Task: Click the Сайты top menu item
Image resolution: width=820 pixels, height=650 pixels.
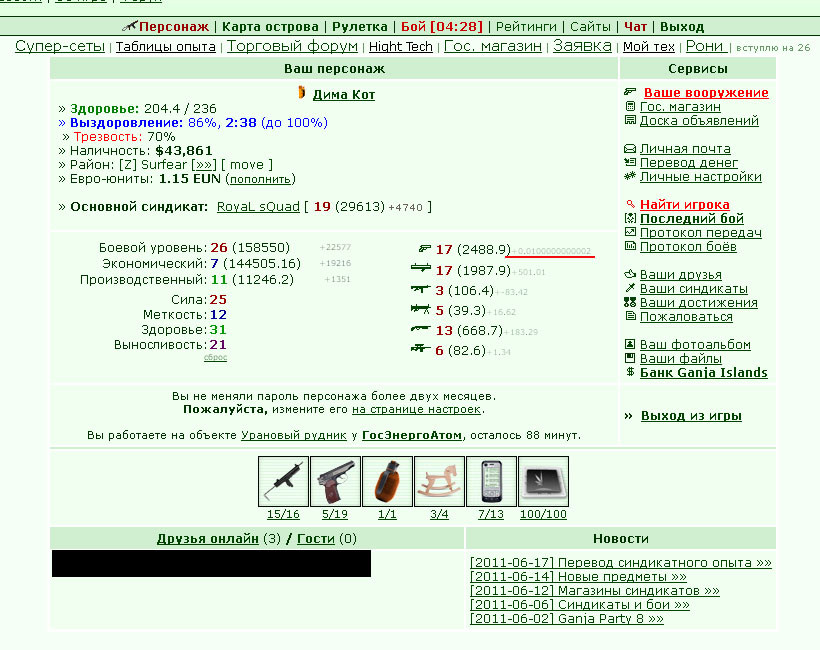Action: 590,27
